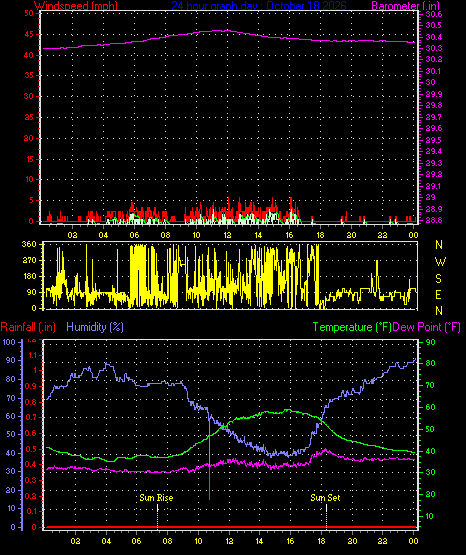Click the Windspeed (mph) axis title
This screenshot has height=555, width=466.
pos(76,5)
